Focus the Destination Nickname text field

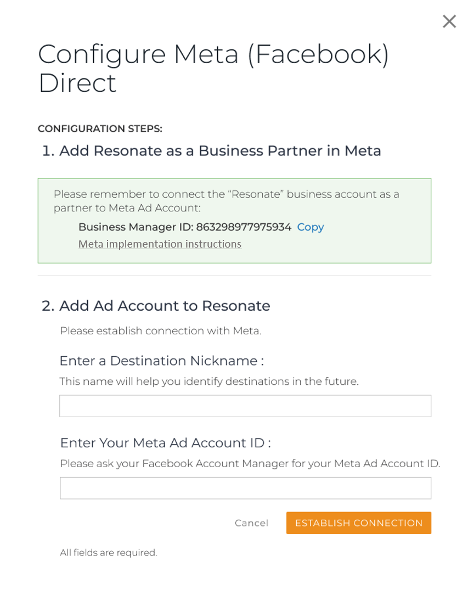pyautogui.click(x=245, y=406)
